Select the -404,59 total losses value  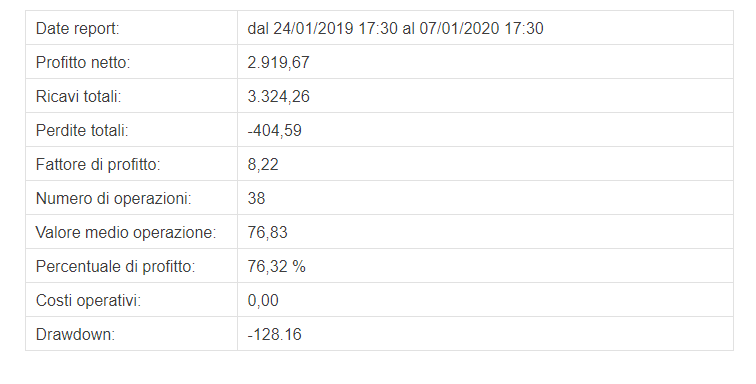pos(274,131)
